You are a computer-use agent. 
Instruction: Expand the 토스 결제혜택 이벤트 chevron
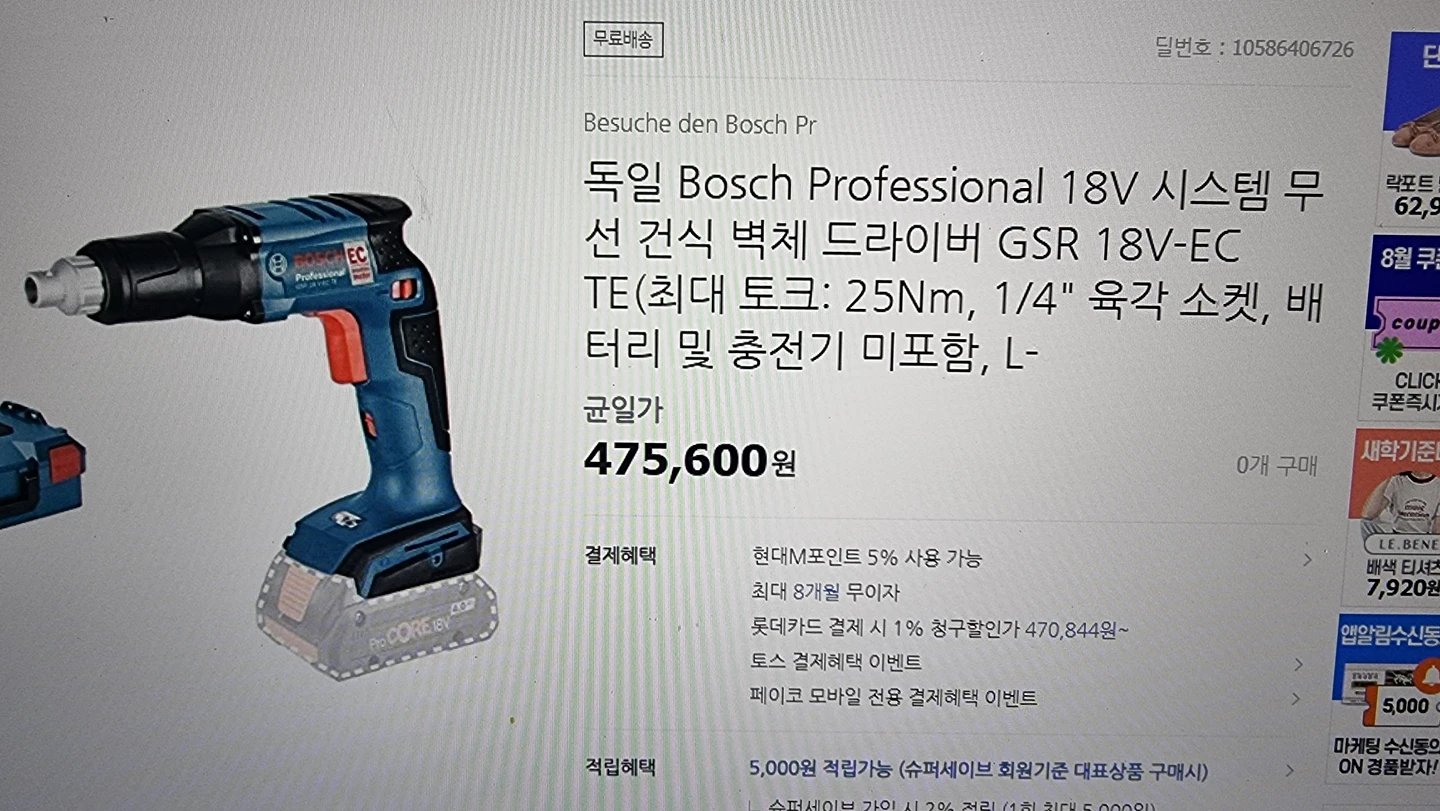[x=1298, y=664]
